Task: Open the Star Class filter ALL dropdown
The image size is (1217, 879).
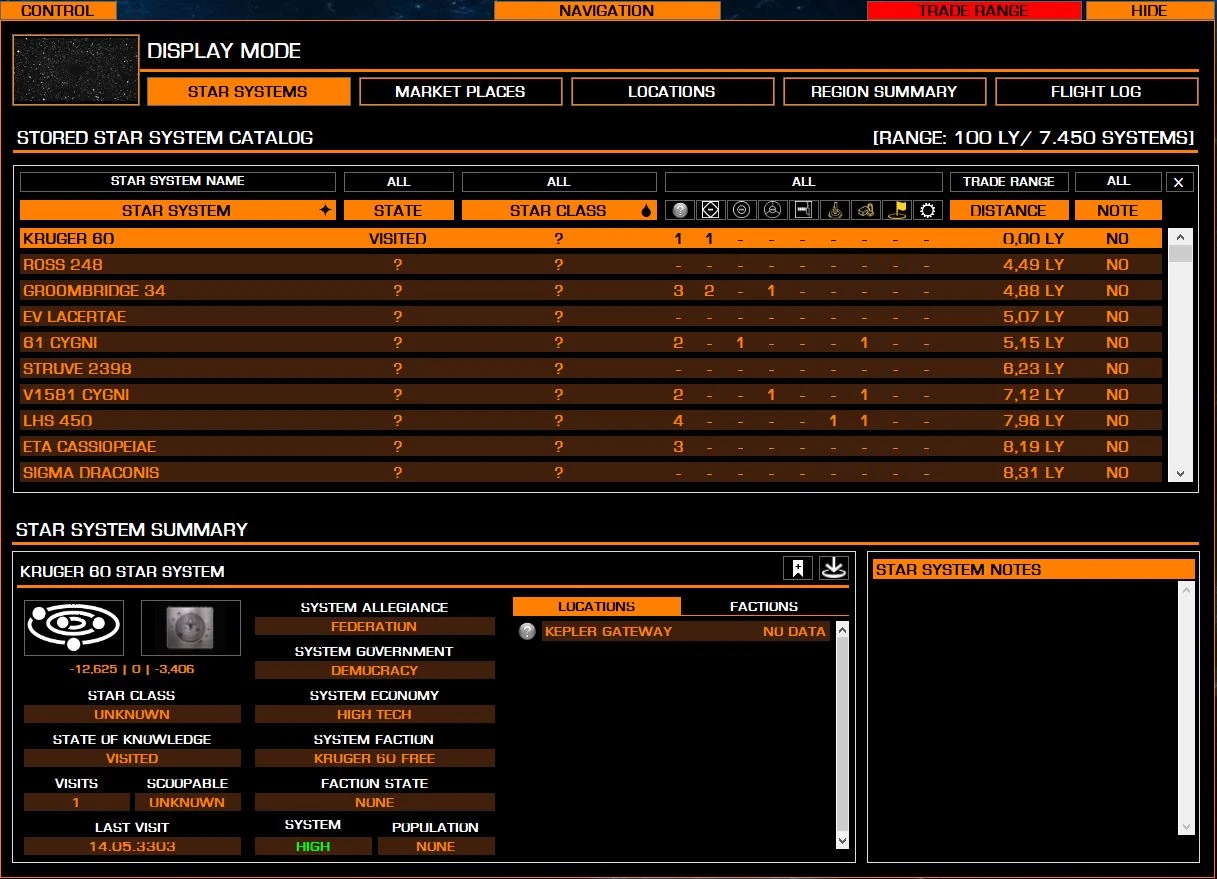Action: [559, 182]
